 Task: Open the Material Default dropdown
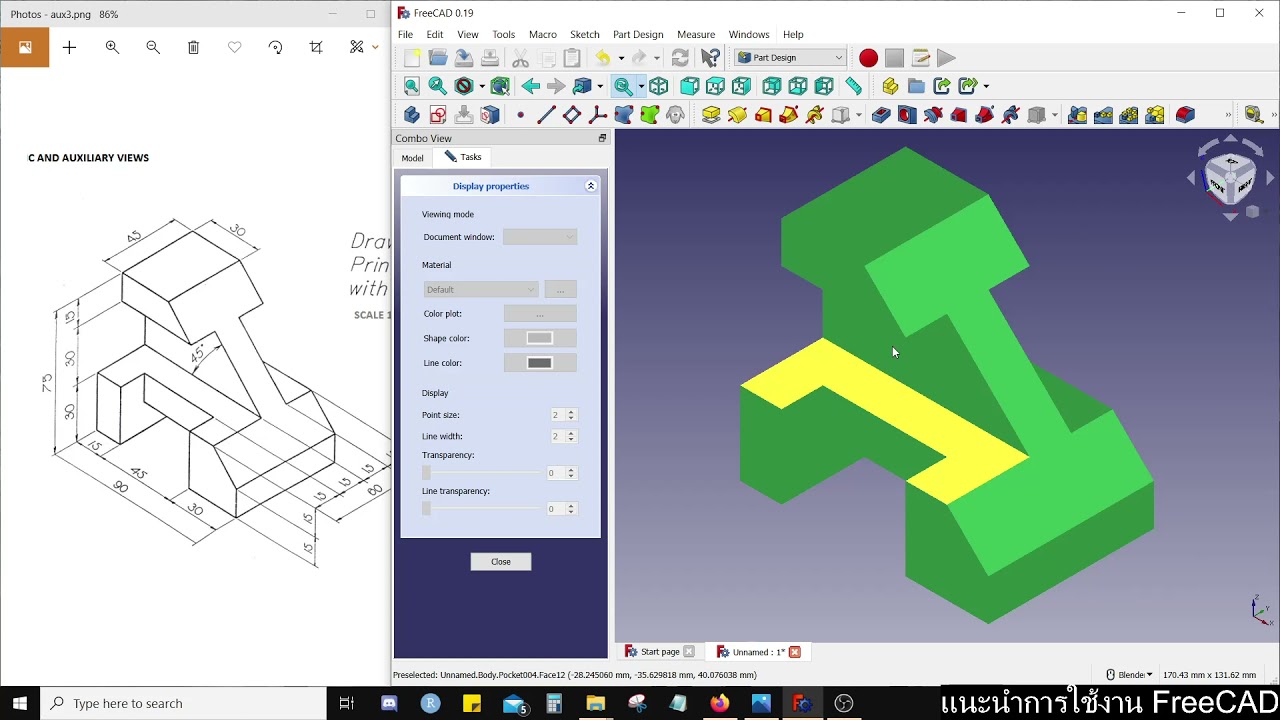point(481,289)
